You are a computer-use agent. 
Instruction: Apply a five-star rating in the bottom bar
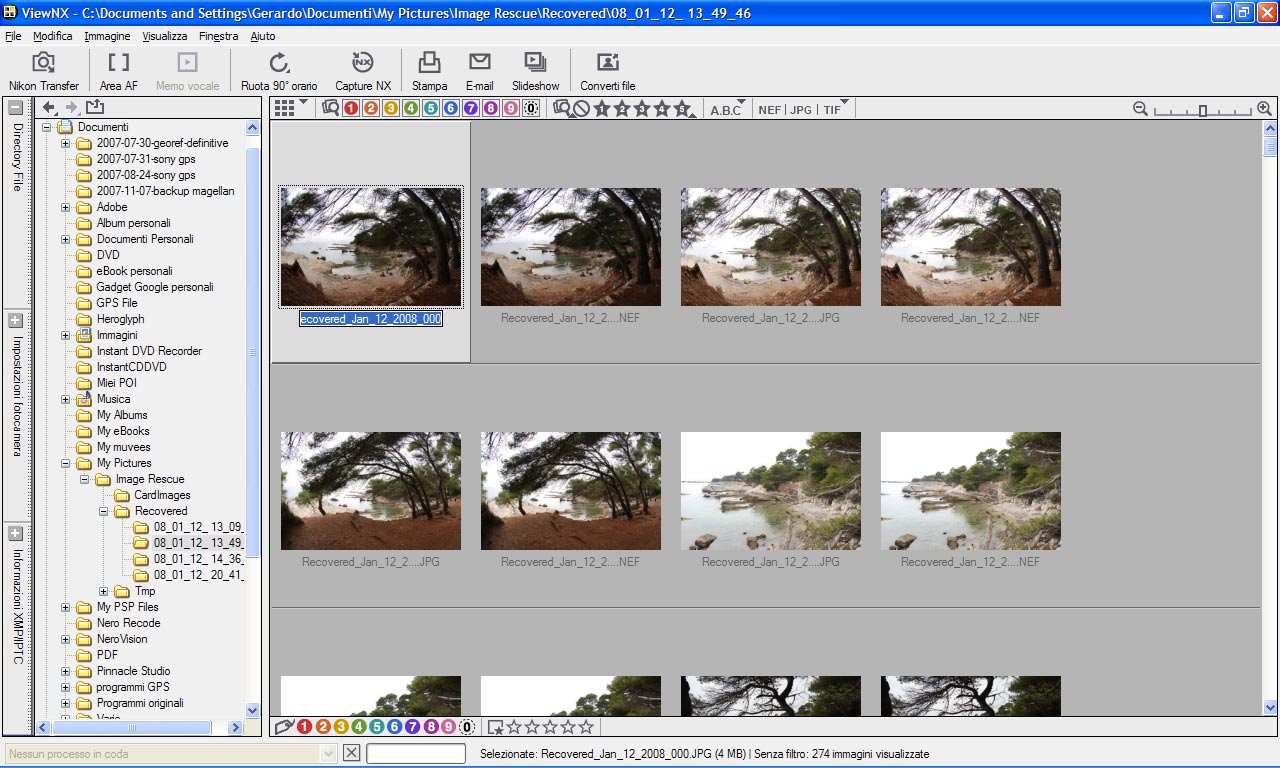[x=586, y=727]
